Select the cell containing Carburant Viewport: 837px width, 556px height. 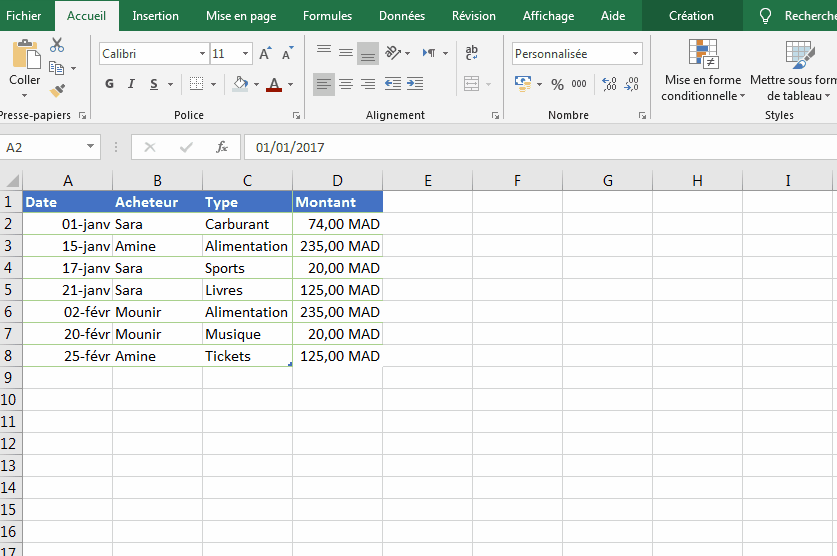(x=247, y=224)
